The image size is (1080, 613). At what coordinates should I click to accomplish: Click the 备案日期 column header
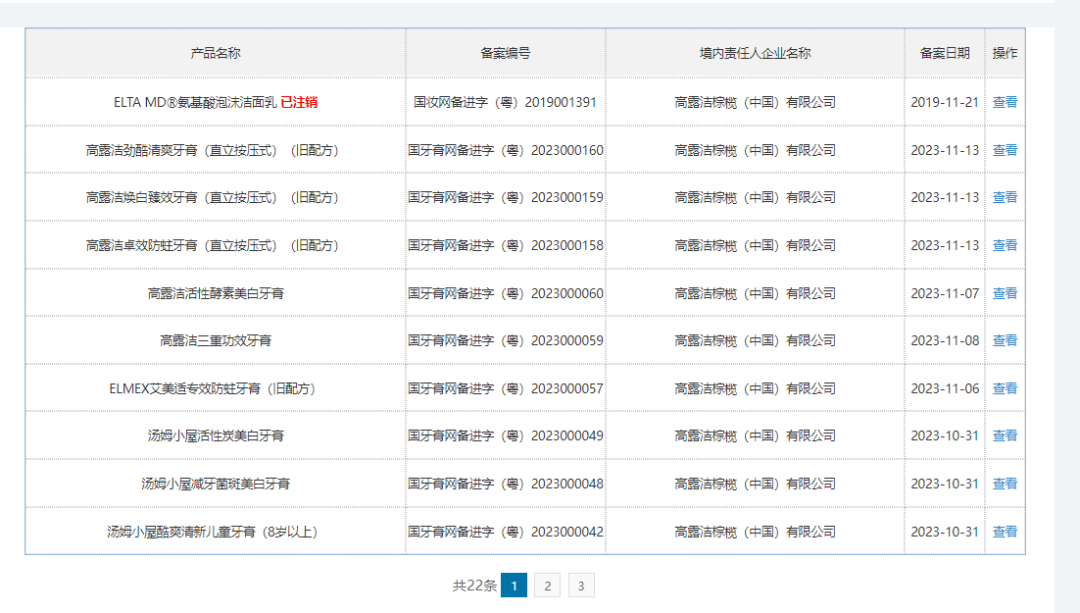tap(945, 53)
